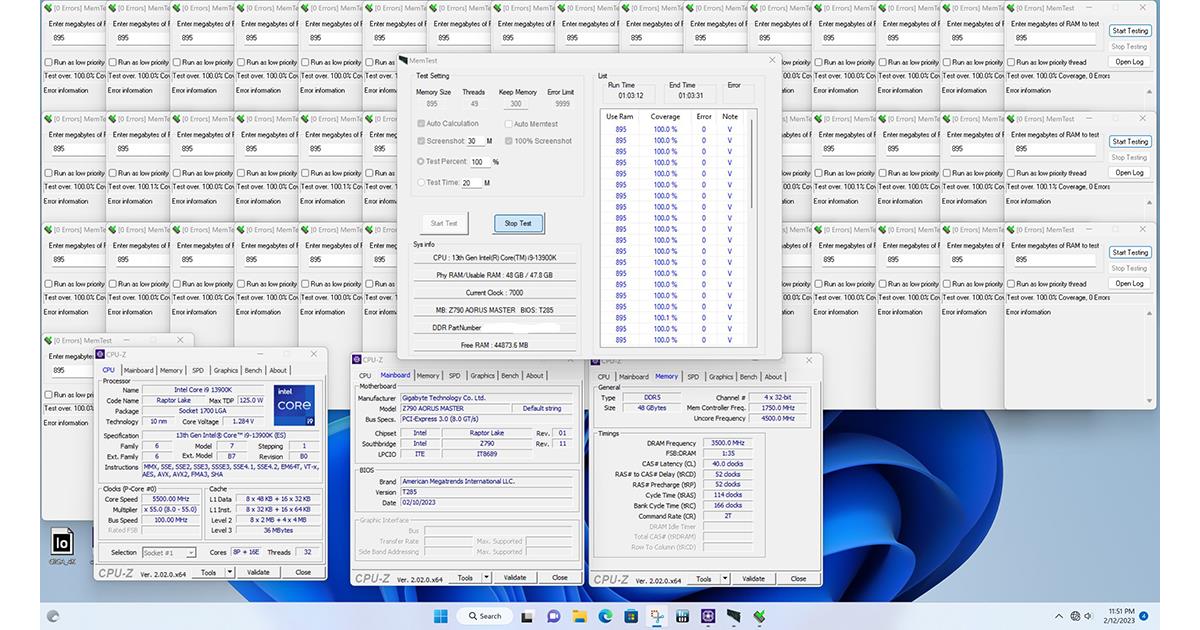Select the Test Time radio option
The width and height of the screenshot is (1200, 630).
coord(421,183)
